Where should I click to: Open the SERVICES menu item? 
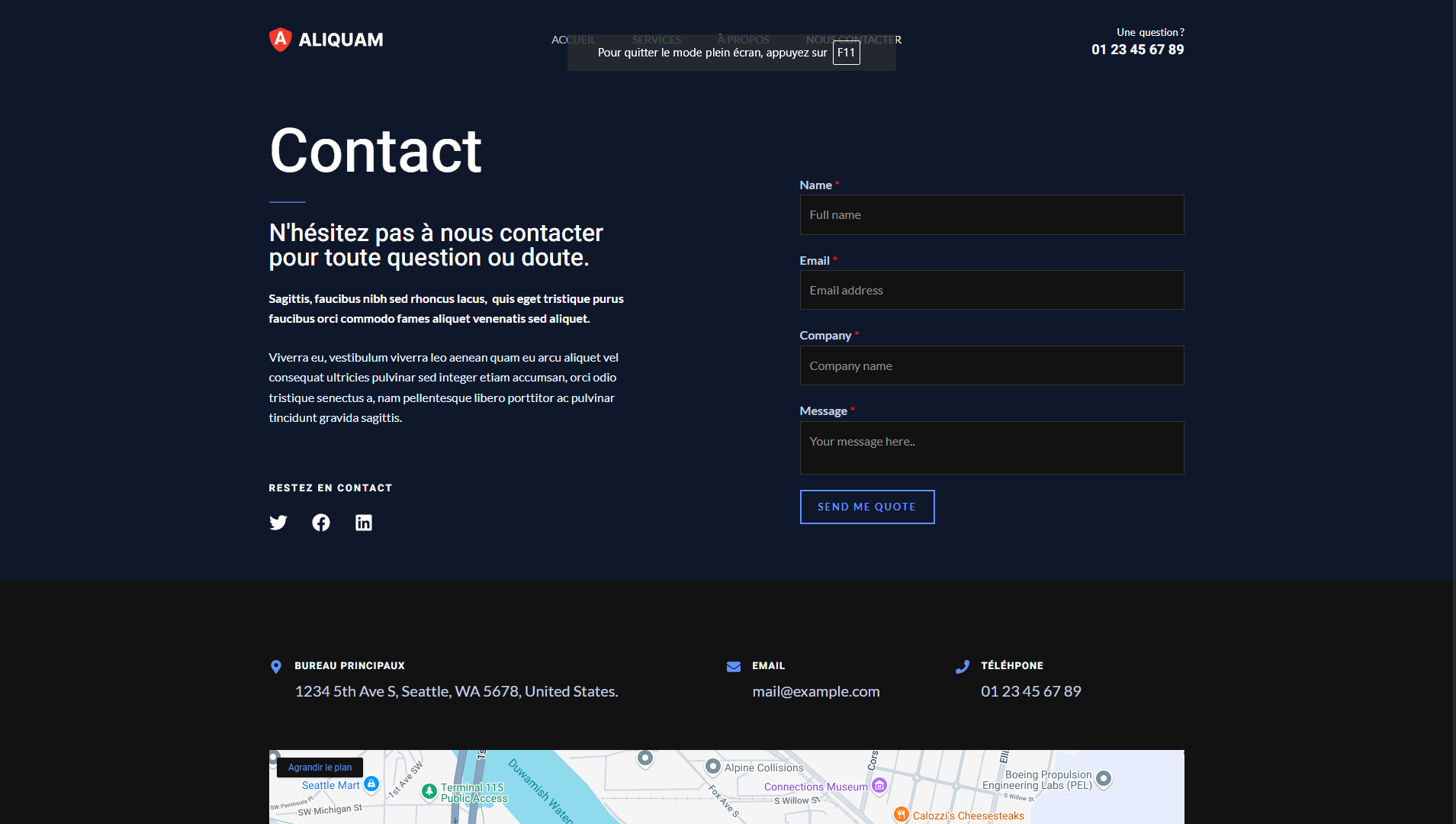click(656, 40)
